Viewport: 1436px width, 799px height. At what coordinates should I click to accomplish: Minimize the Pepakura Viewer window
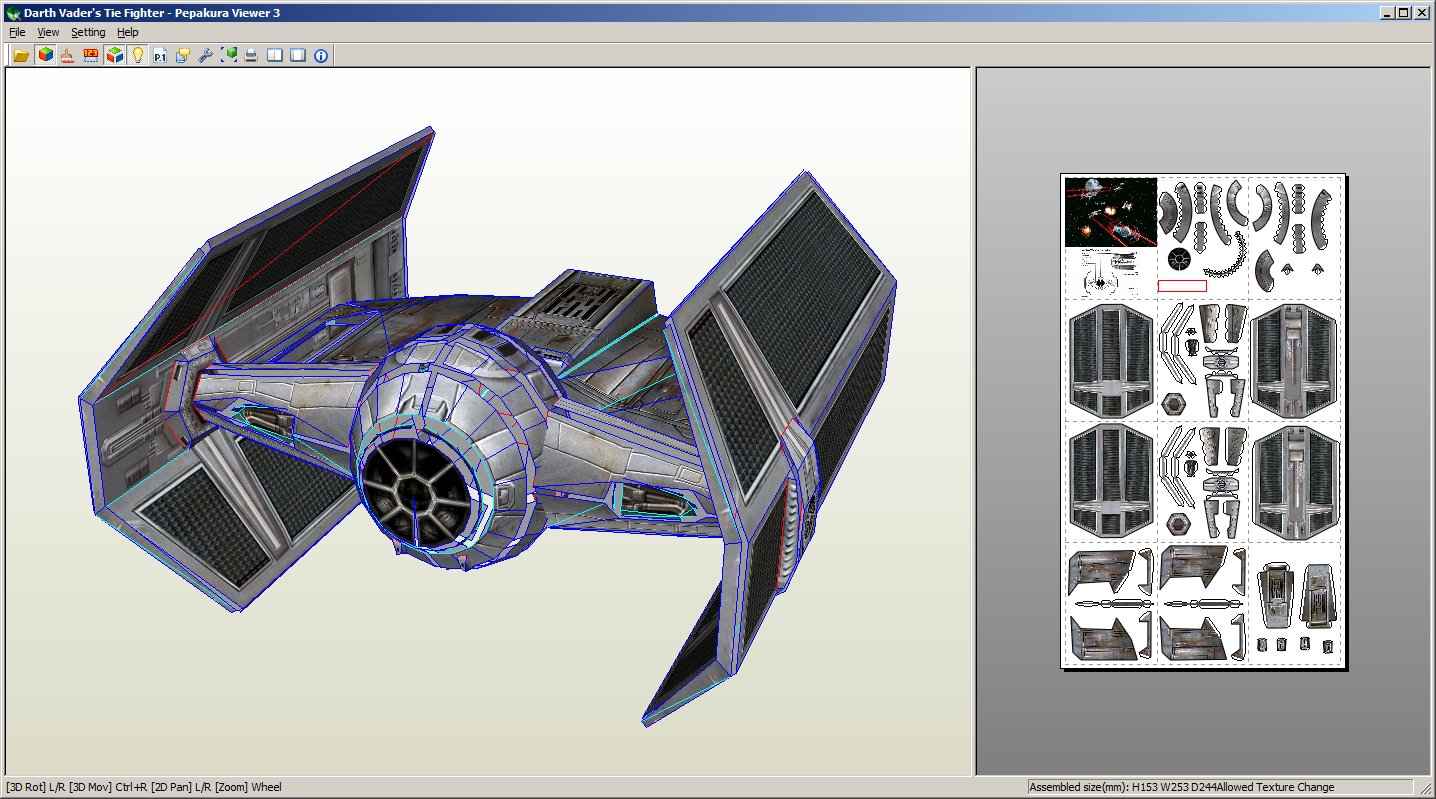pos(1388,12)
